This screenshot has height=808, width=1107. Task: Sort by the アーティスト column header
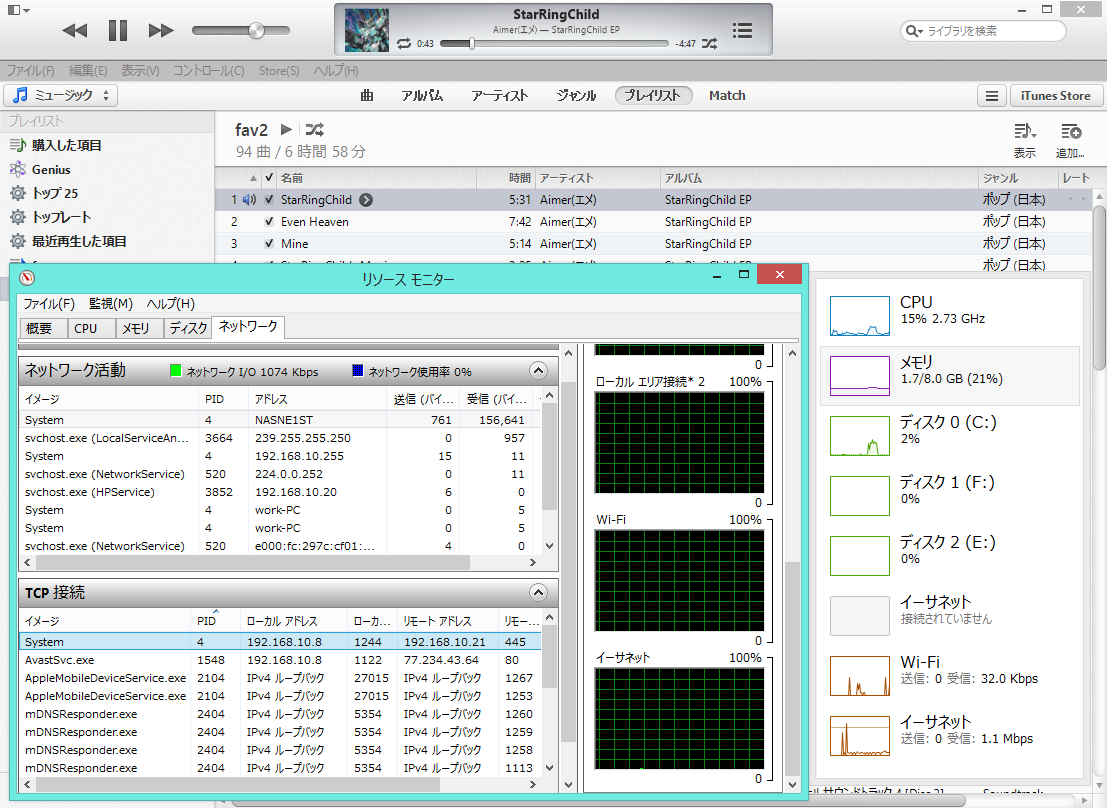(597, 178)
